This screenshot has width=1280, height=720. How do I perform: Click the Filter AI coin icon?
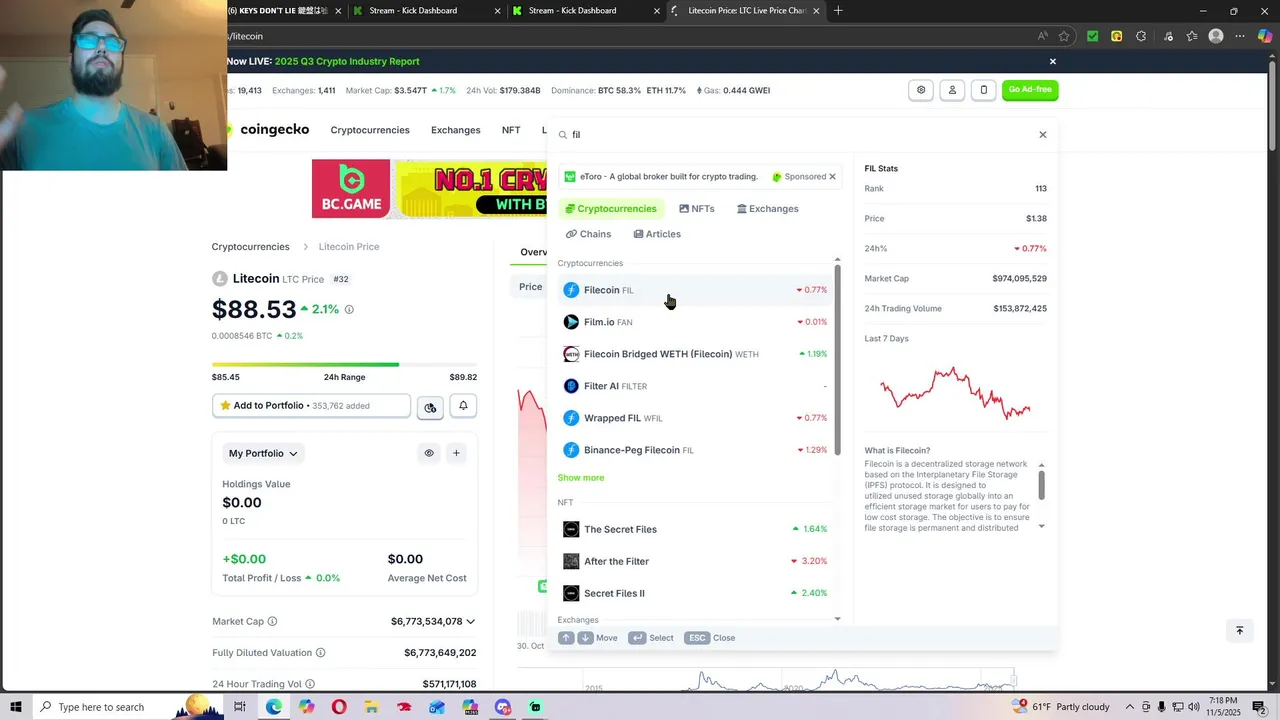click(x=571, y=386)
